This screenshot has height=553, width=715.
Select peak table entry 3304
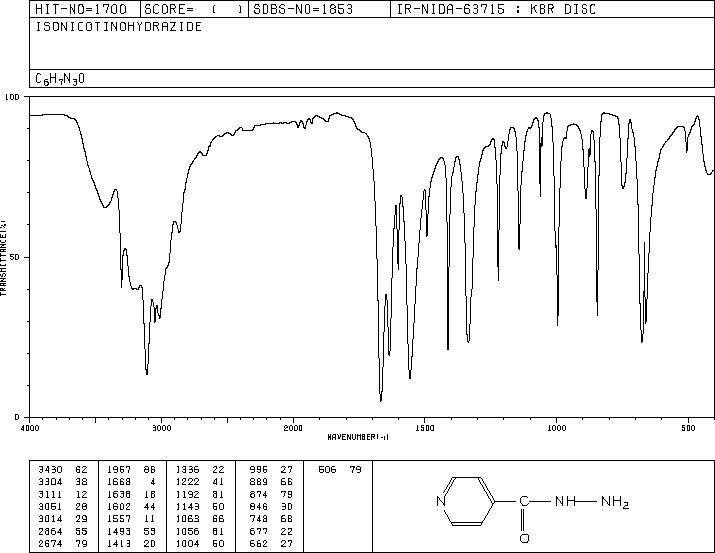click(62, 482)
